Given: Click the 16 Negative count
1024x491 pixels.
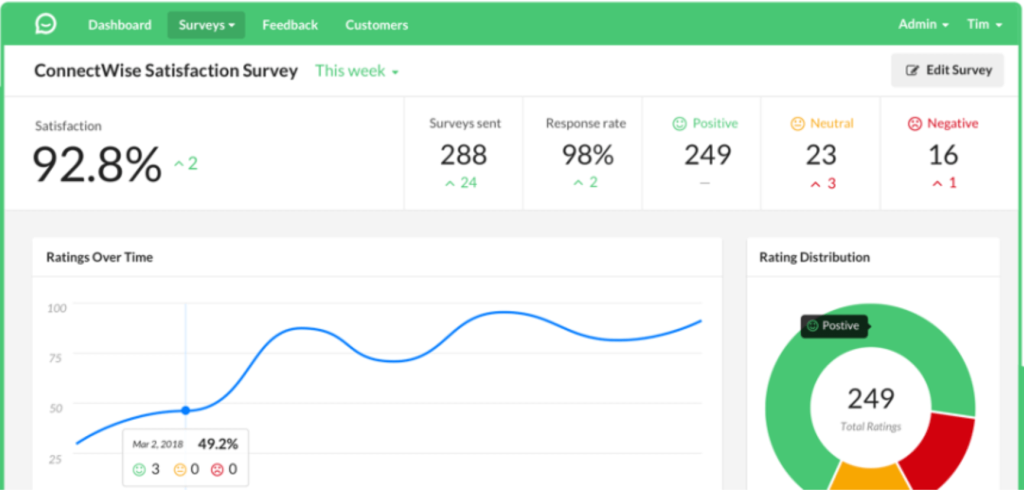Looking at the screenshot, I should pos(943,155).
